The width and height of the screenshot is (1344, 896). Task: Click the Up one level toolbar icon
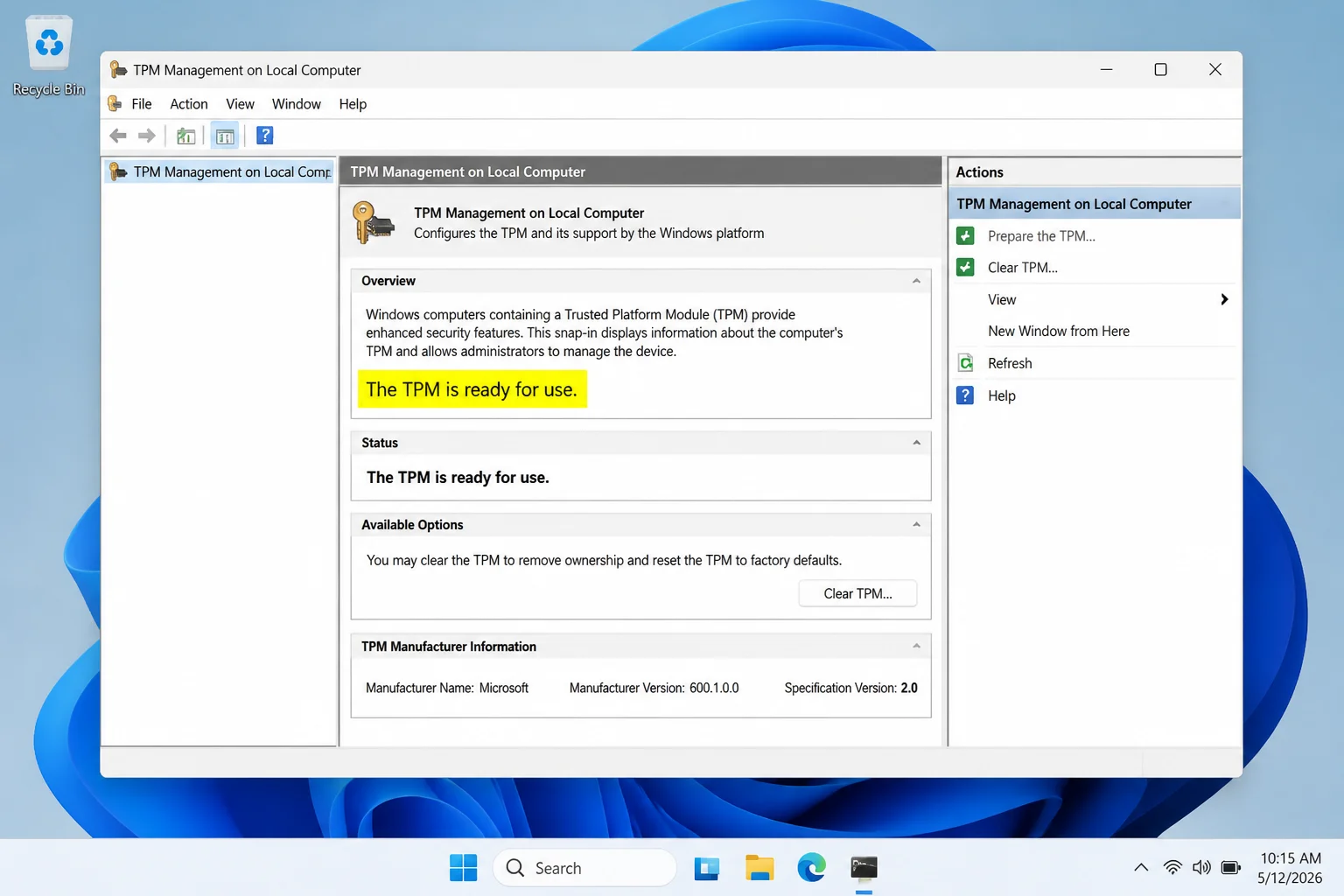point(185,136)
